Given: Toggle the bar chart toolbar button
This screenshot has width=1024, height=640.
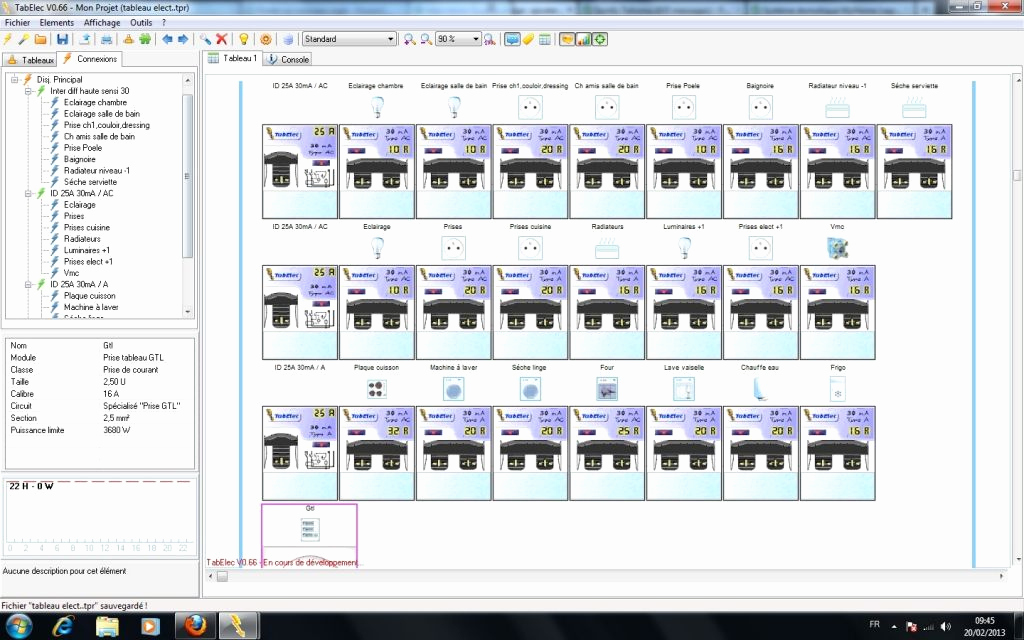Looking at the screenshot, I should [x=583, y=39].
